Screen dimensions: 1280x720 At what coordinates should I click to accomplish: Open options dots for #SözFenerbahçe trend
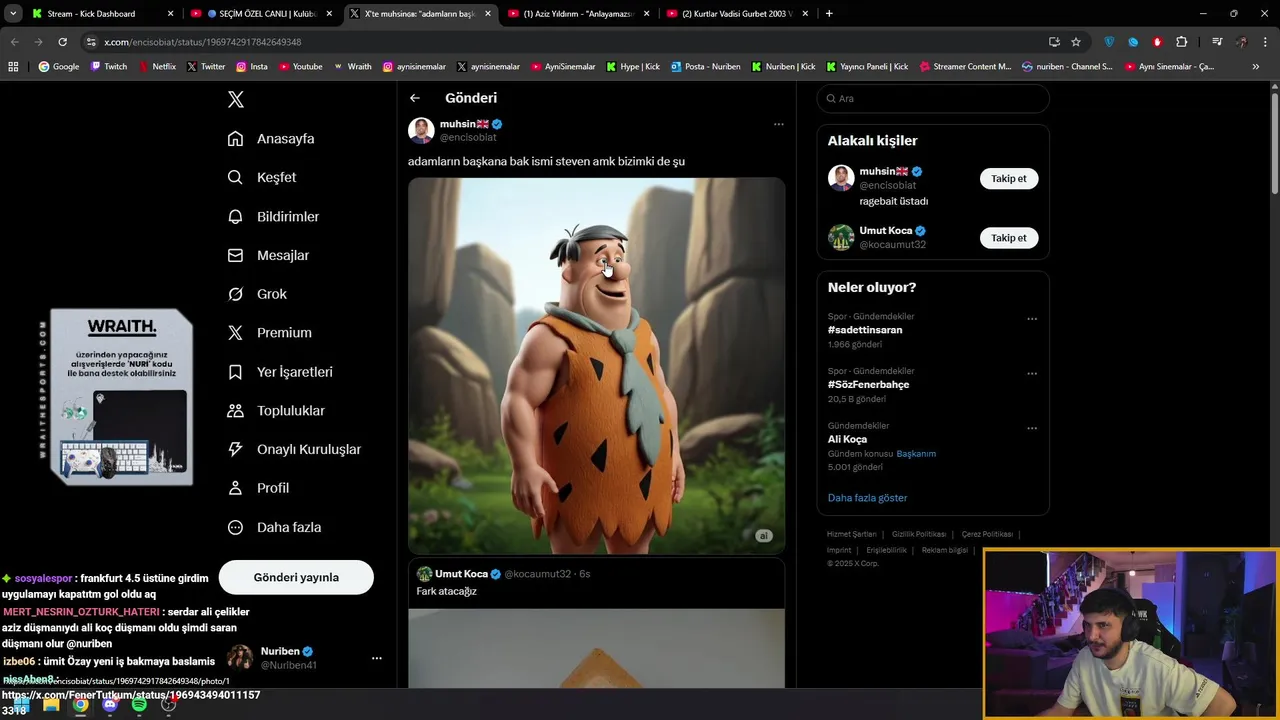coord(1032,374)
